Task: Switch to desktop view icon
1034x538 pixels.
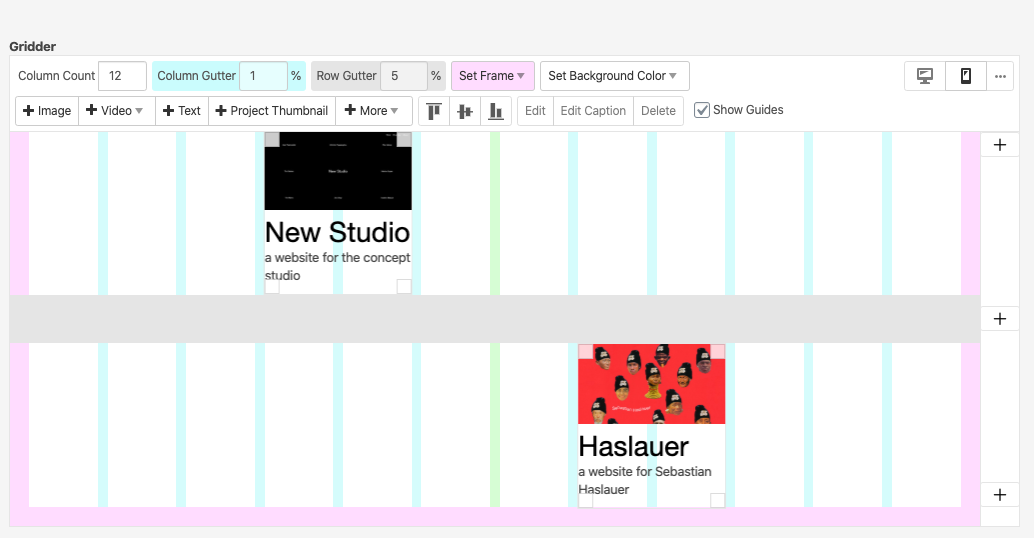Action: (925, 76)
